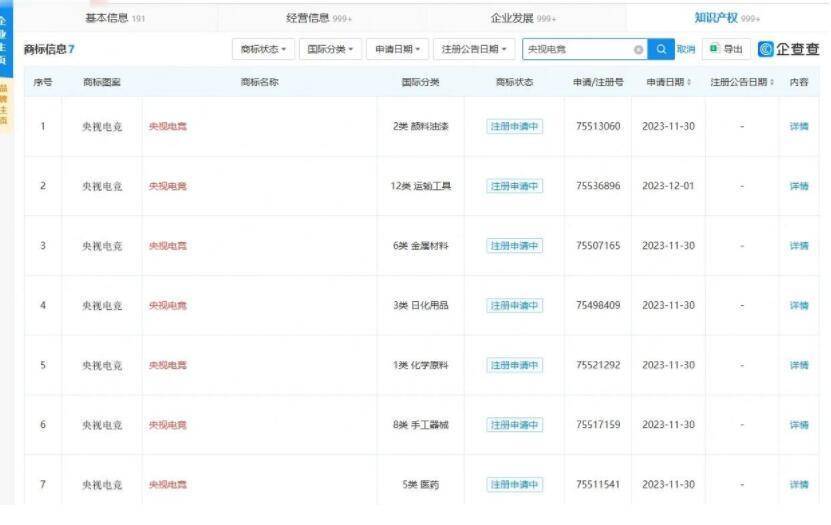
Task: Select the 知识产权 tab
Action: point(727,18)
